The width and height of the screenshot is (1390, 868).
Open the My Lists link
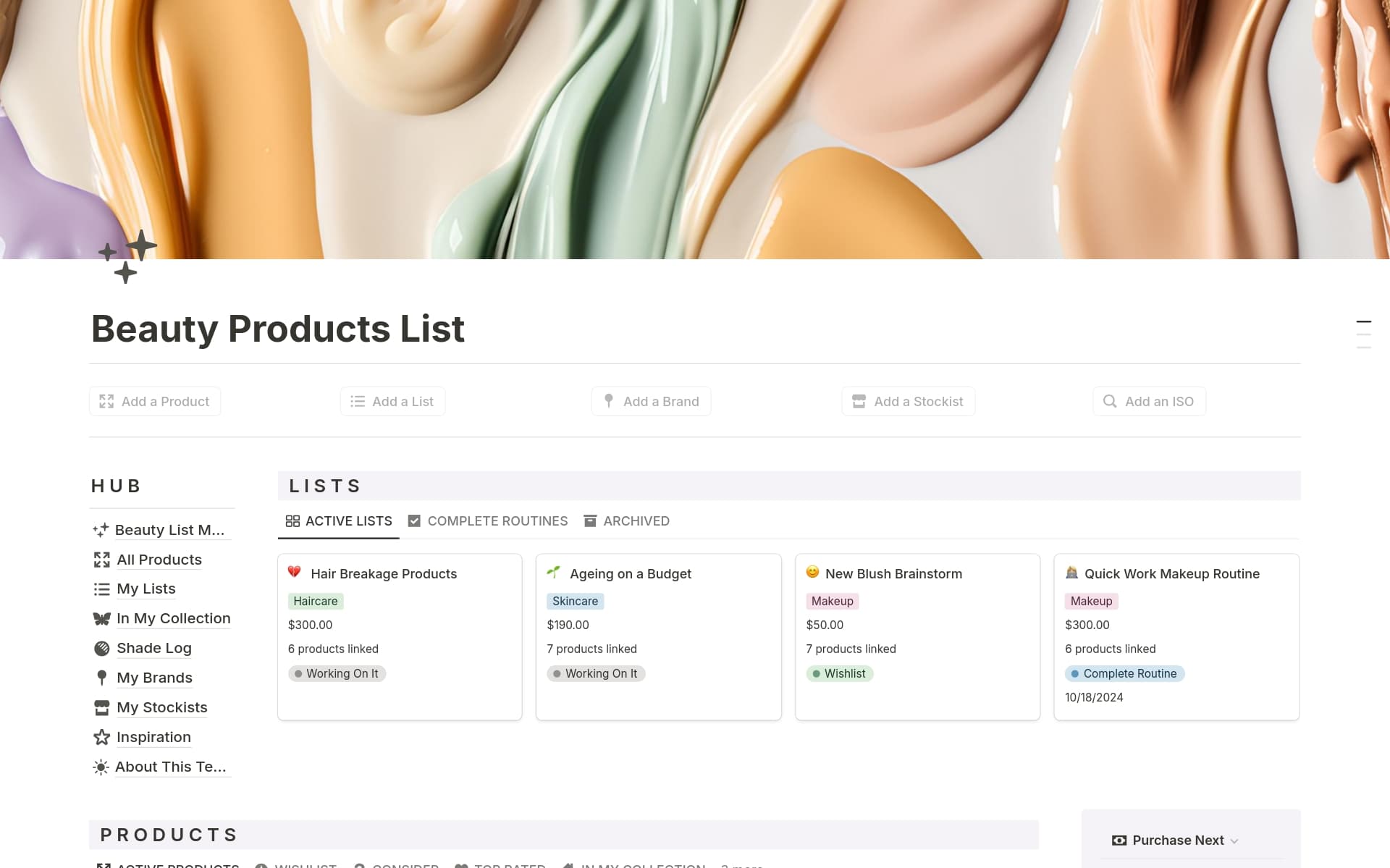pos(146,589)
